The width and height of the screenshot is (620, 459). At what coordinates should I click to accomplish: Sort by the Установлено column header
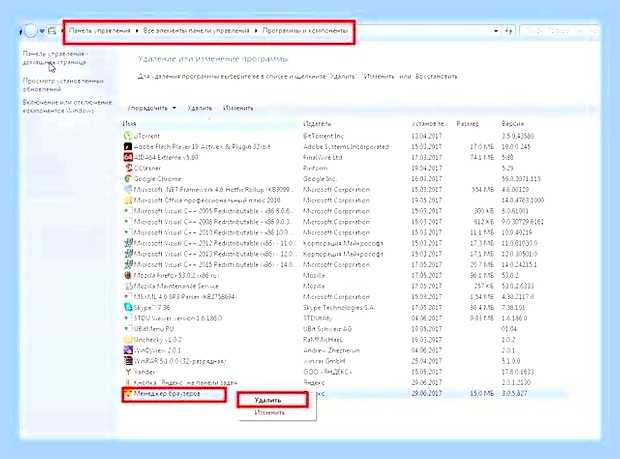coord(429,124)
